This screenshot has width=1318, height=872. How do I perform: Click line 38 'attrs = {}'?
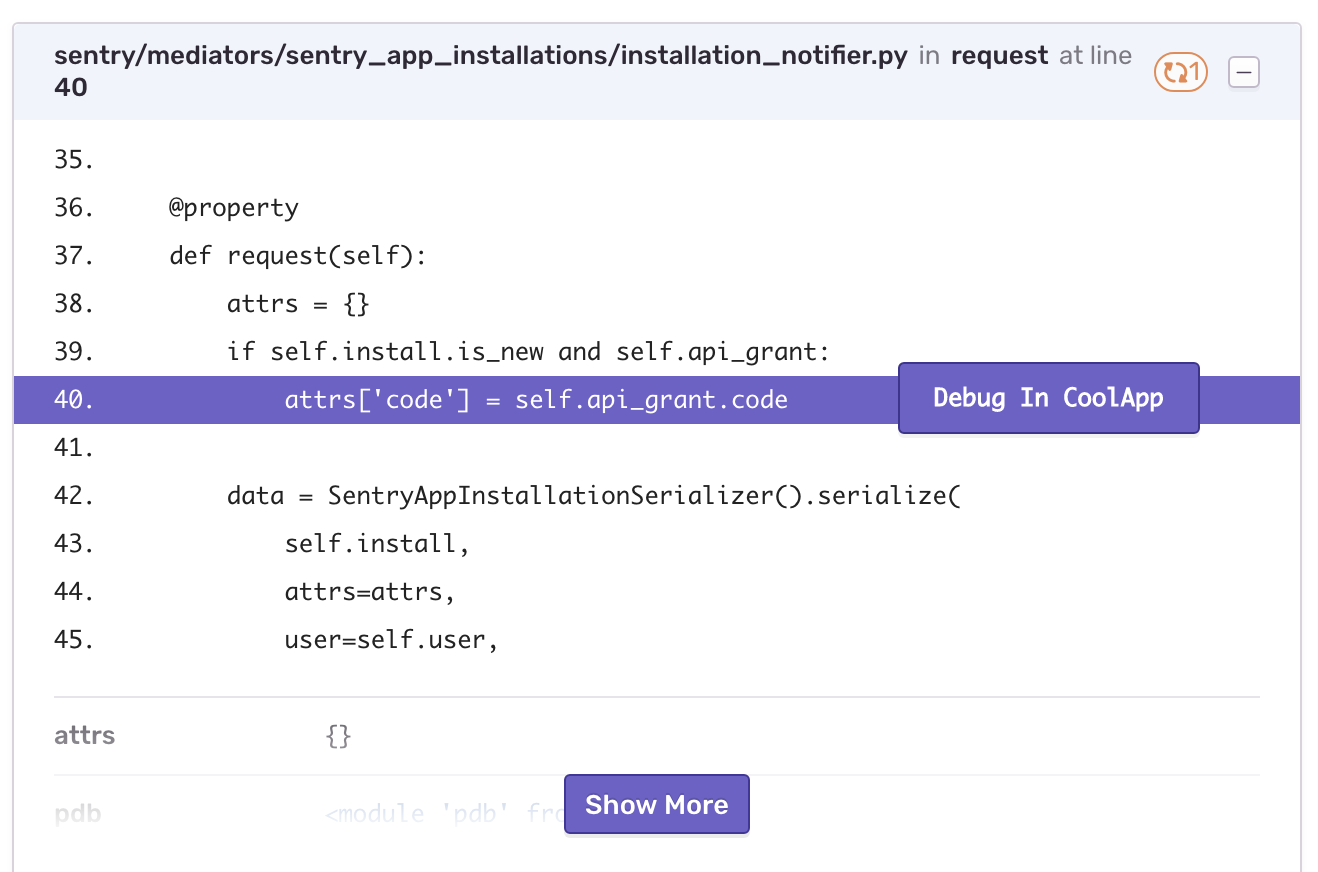298,304
